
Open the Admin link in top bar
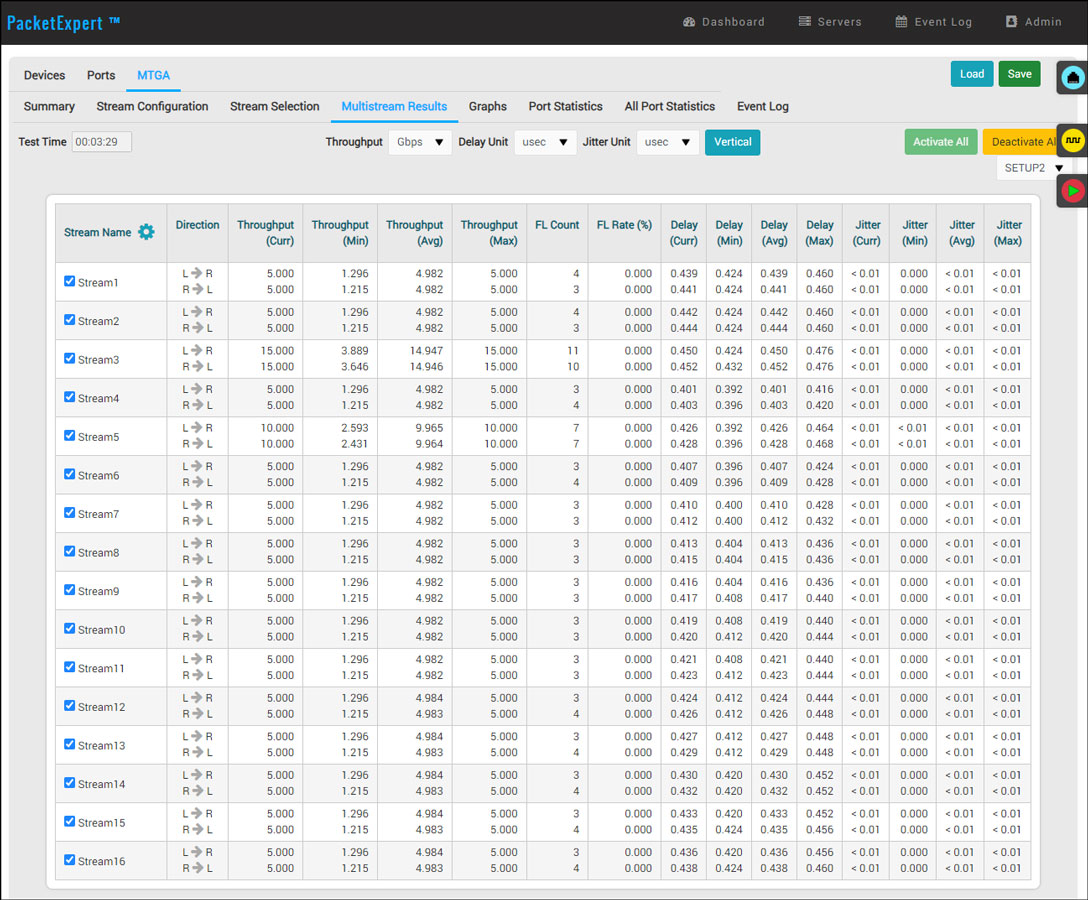[1034, 22]
